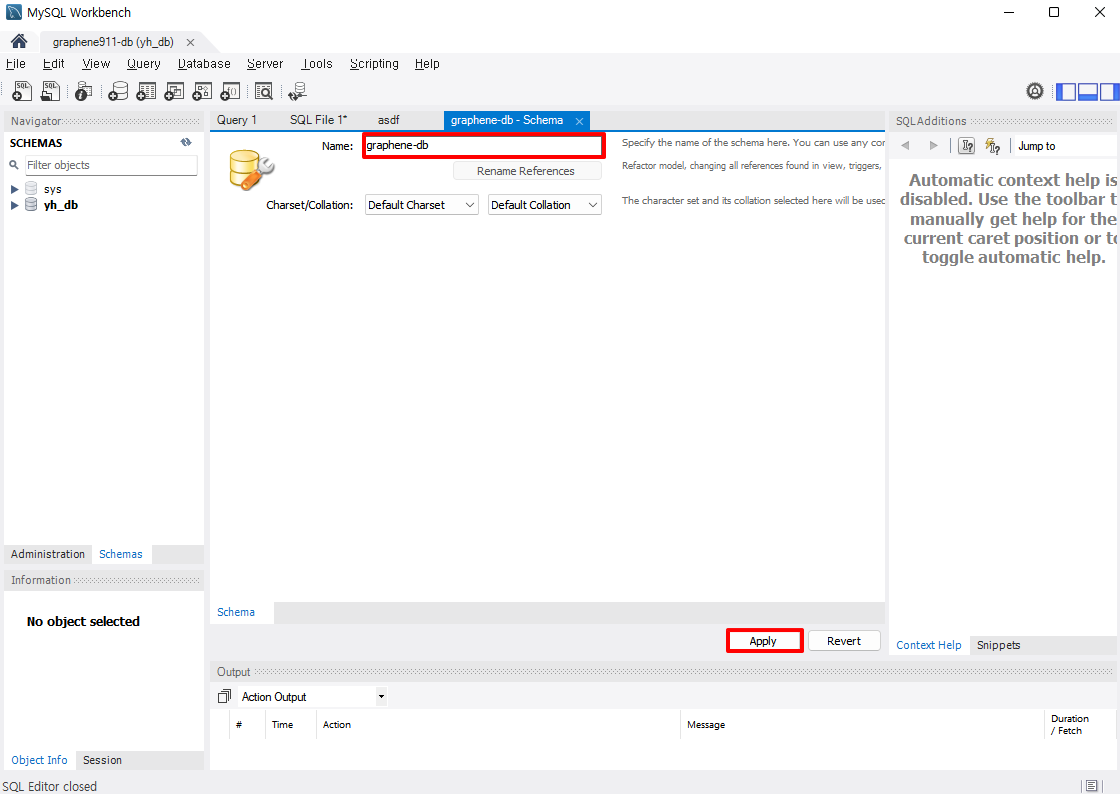Go forward in SQL Additions help

coord(933,146)
